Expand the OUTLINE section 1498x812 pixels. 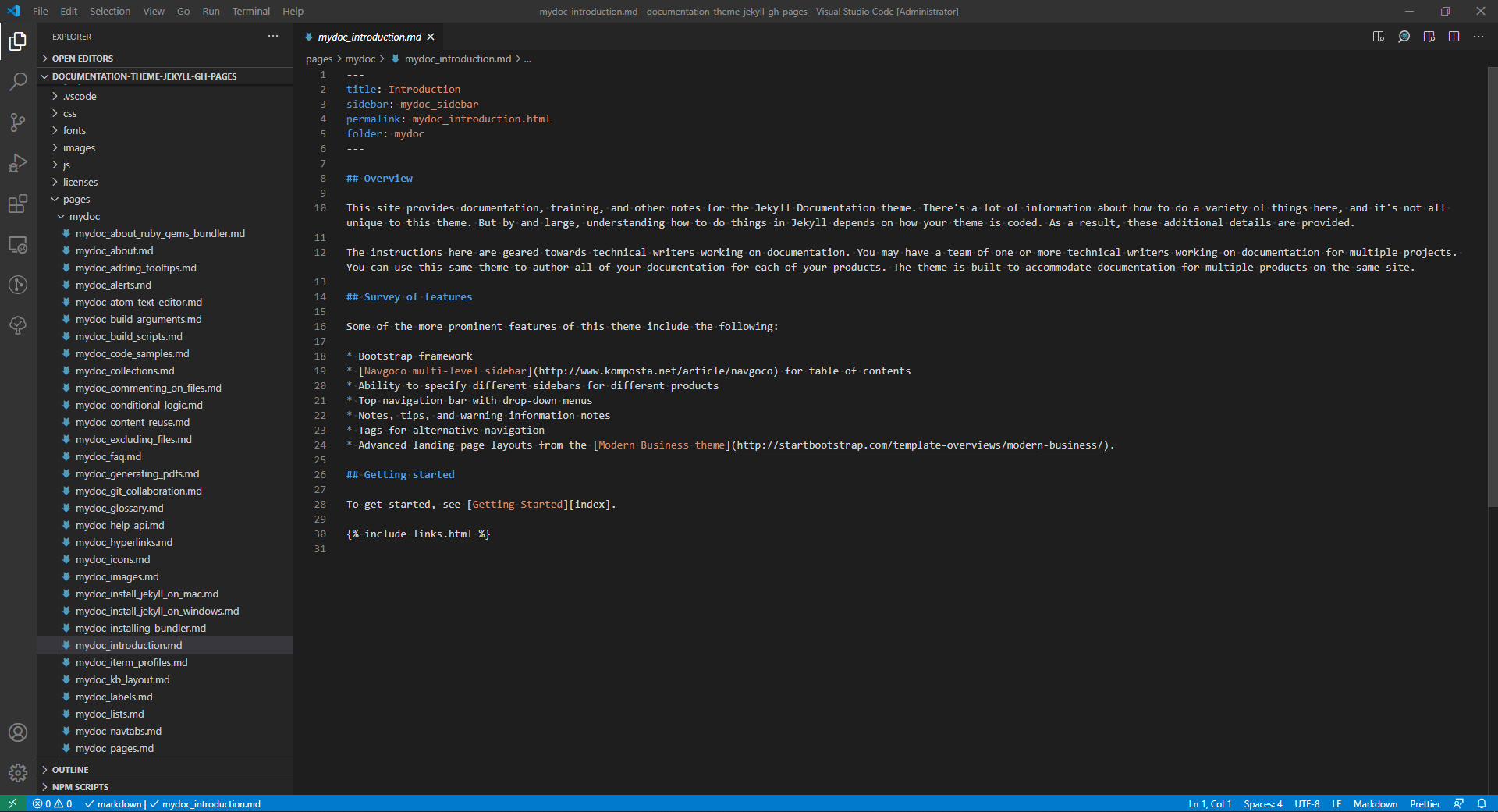pyautogui.click(x=165, y=770)
